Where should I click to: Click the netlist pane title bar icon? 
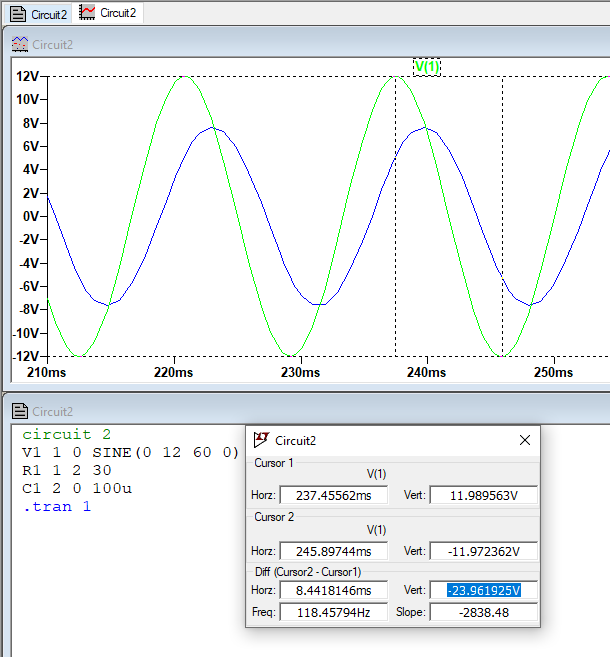click(19, 411)
